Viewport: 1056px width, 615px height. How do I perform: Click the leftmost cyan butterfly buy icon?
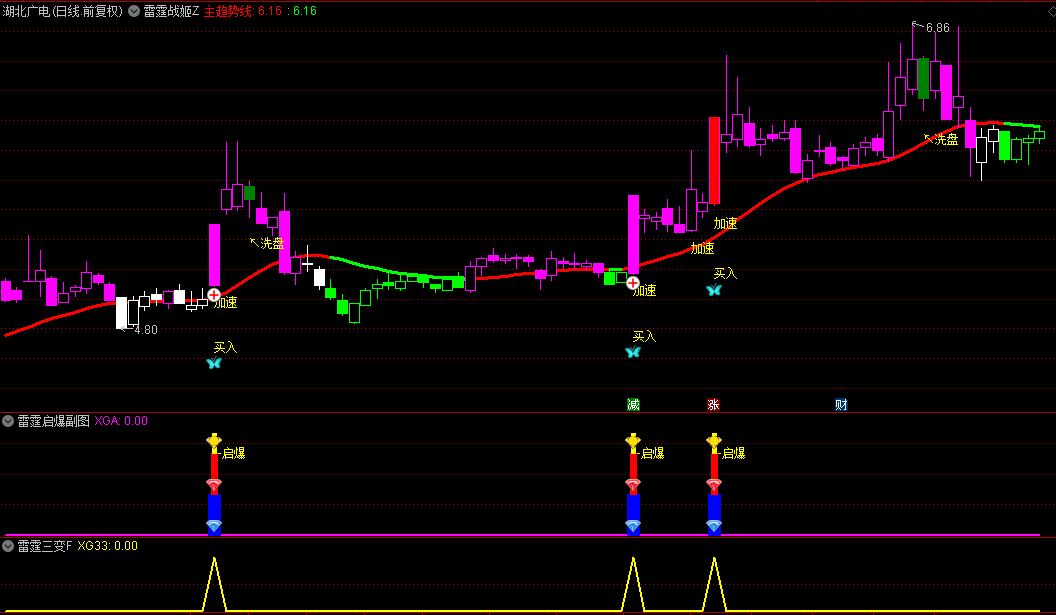[x=214, y=363]
